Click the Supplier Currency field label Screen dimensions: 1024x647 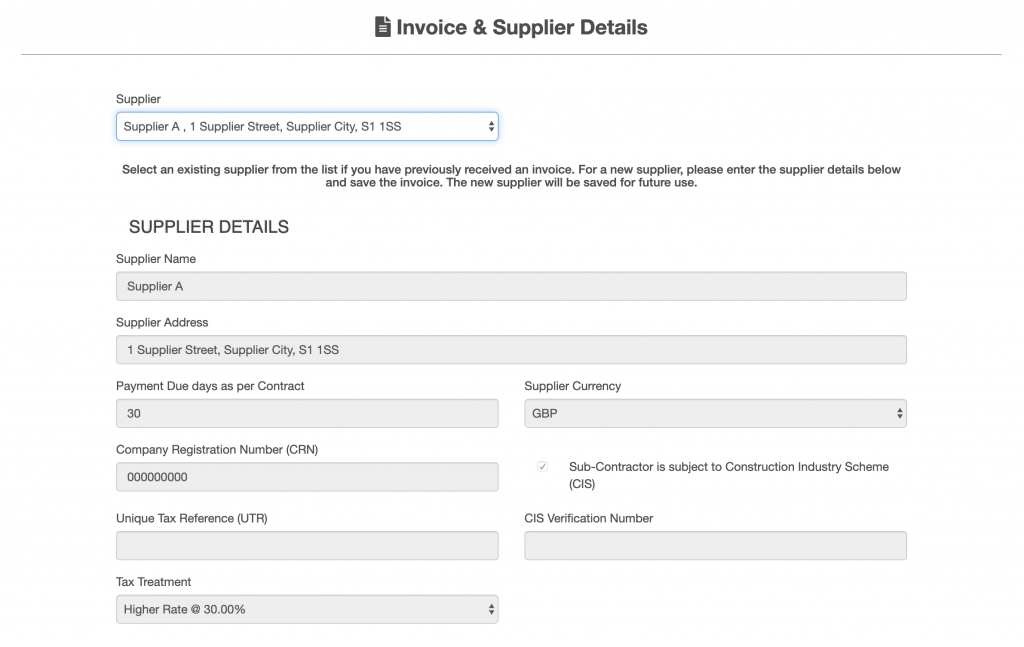(x=572, y=386)
